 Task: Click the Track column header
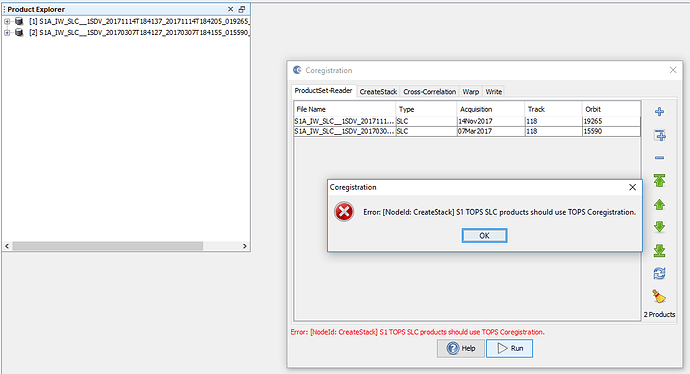(553, 109)
